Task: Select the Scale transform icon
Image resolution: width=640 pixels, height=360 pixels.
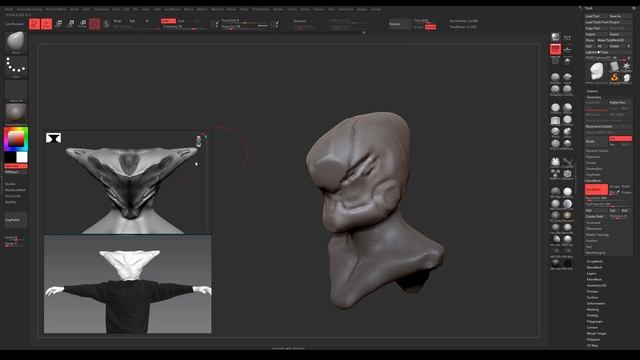Action: click(x=71, y=24)
